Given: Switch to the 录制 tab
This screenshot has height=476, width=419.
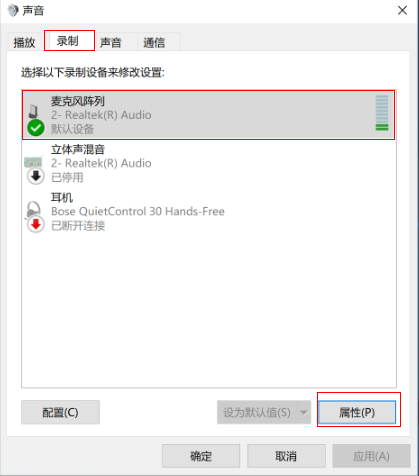Looking at the screenshot, I should pyautogui.click(x=68, y=41).
